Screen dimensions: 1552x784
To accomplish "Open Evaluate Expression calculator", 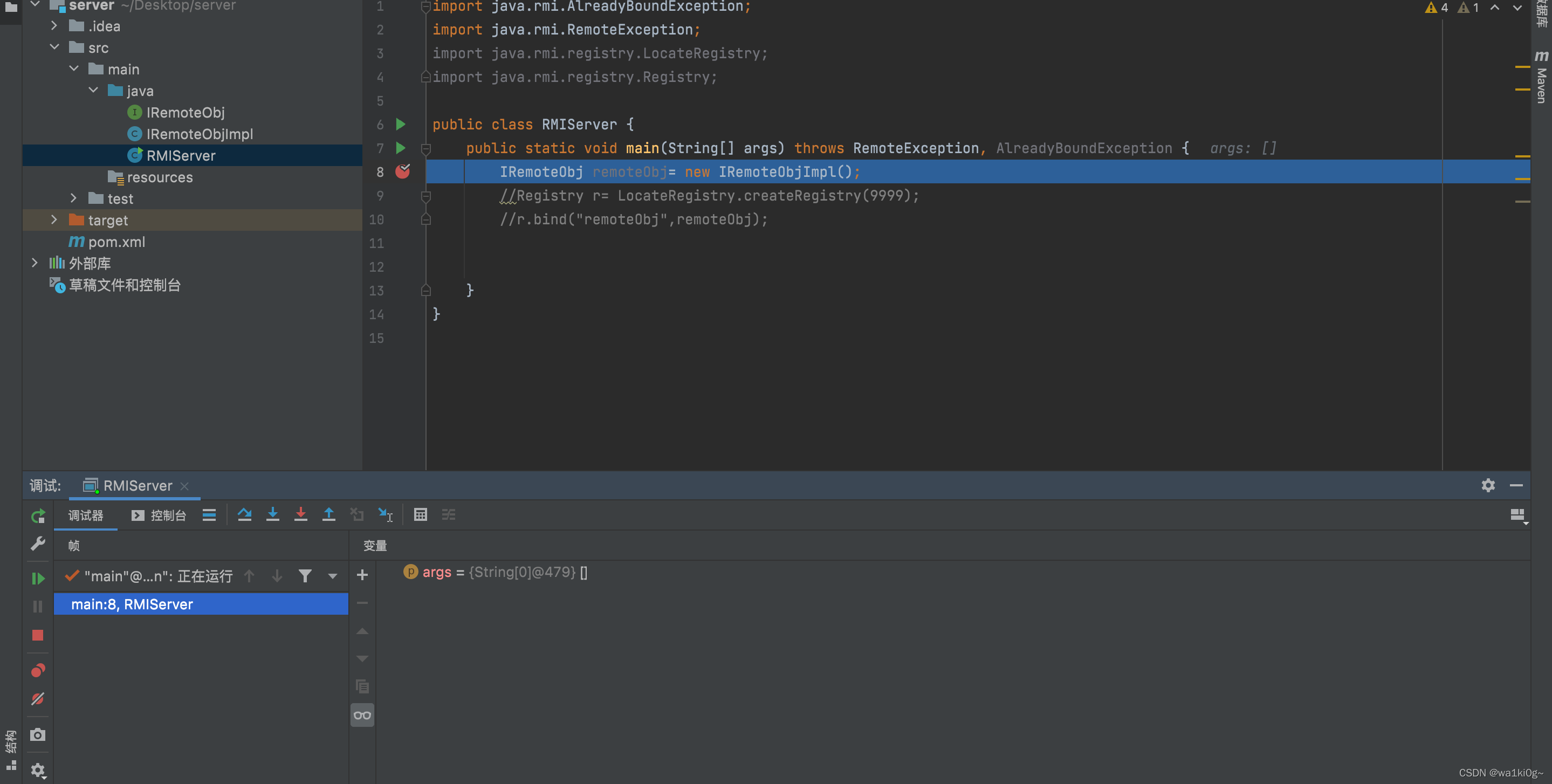I will click(x=421, y=514).
